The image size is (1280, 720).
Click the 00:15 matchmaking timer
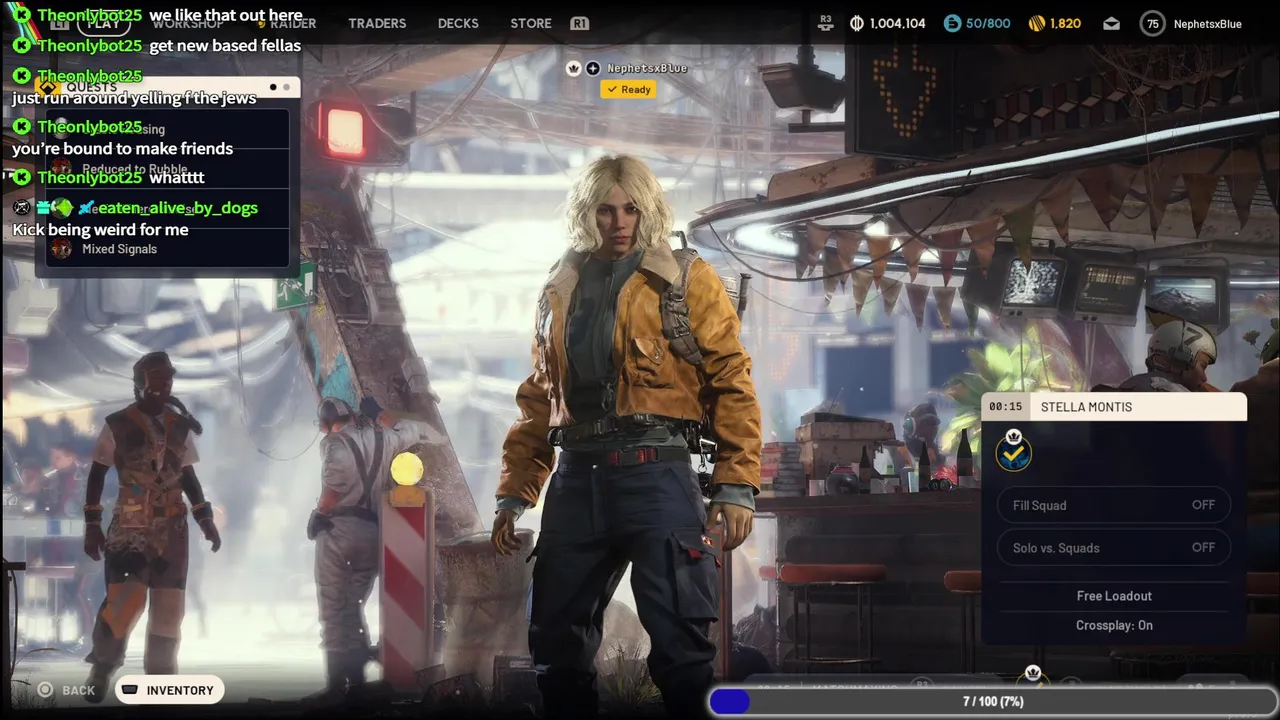1005,407
